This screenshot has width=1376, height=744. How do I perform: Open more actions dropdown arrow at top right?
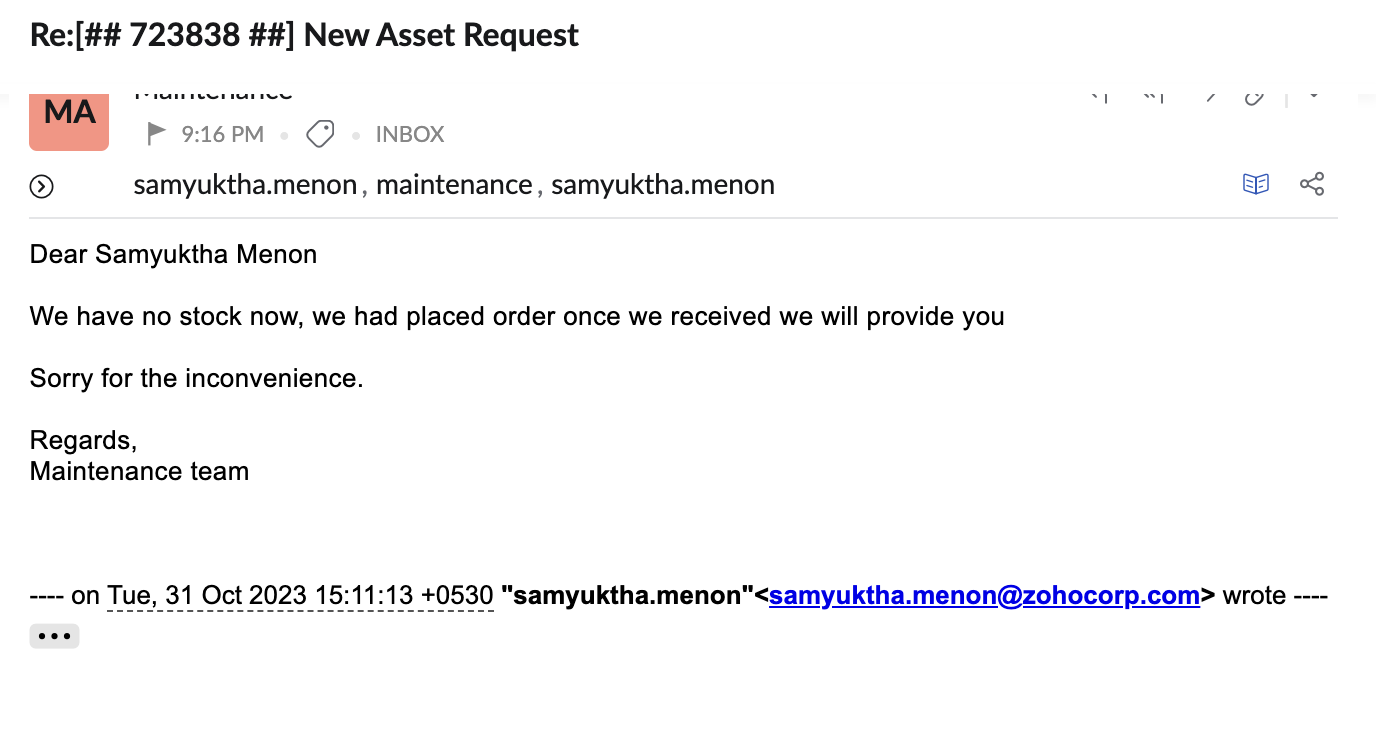click(1315, 97)
